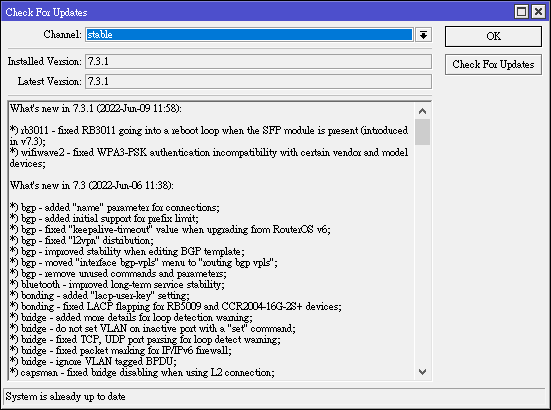Open the Channel dropdown arrow
The height and width of the screenshot is (410, 551).
(x=423, y=35)
